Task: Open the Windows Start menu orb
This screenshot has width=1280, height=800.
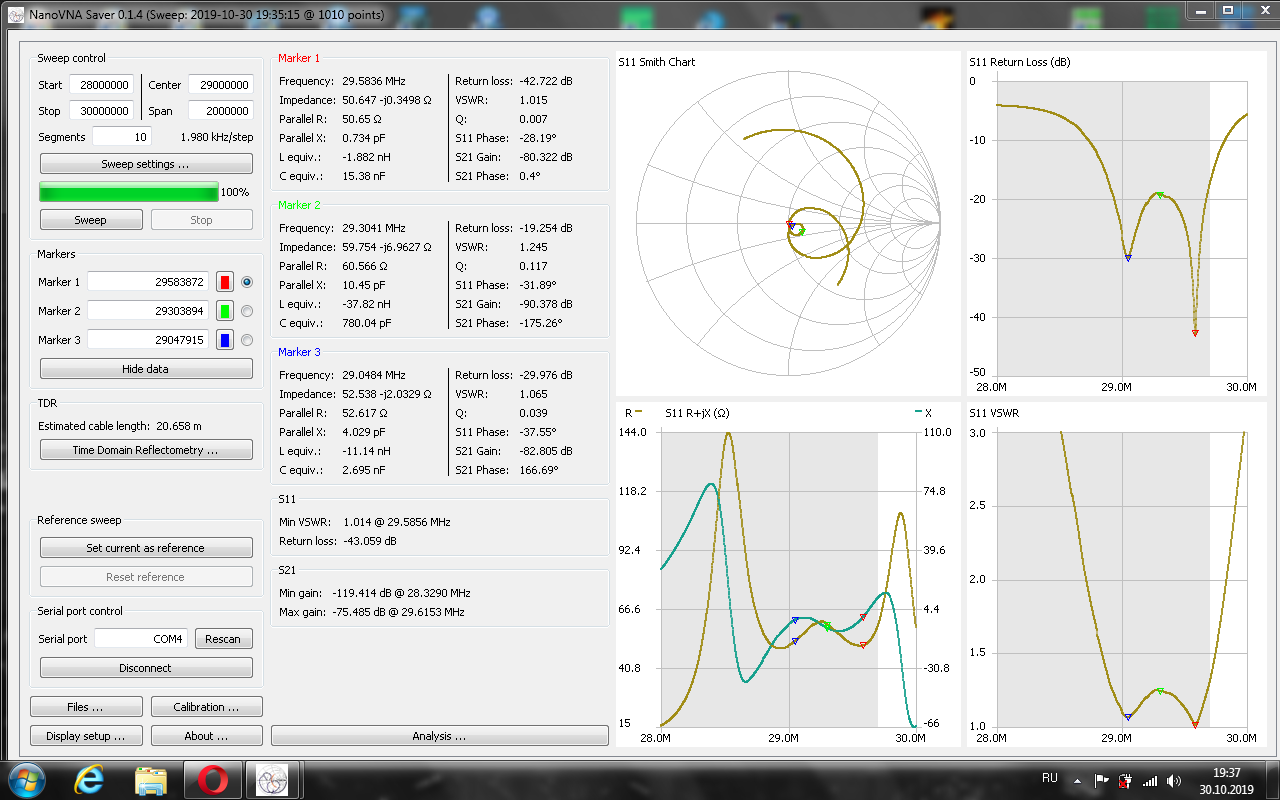Action: pyautogui.click(x=26, y=780)
